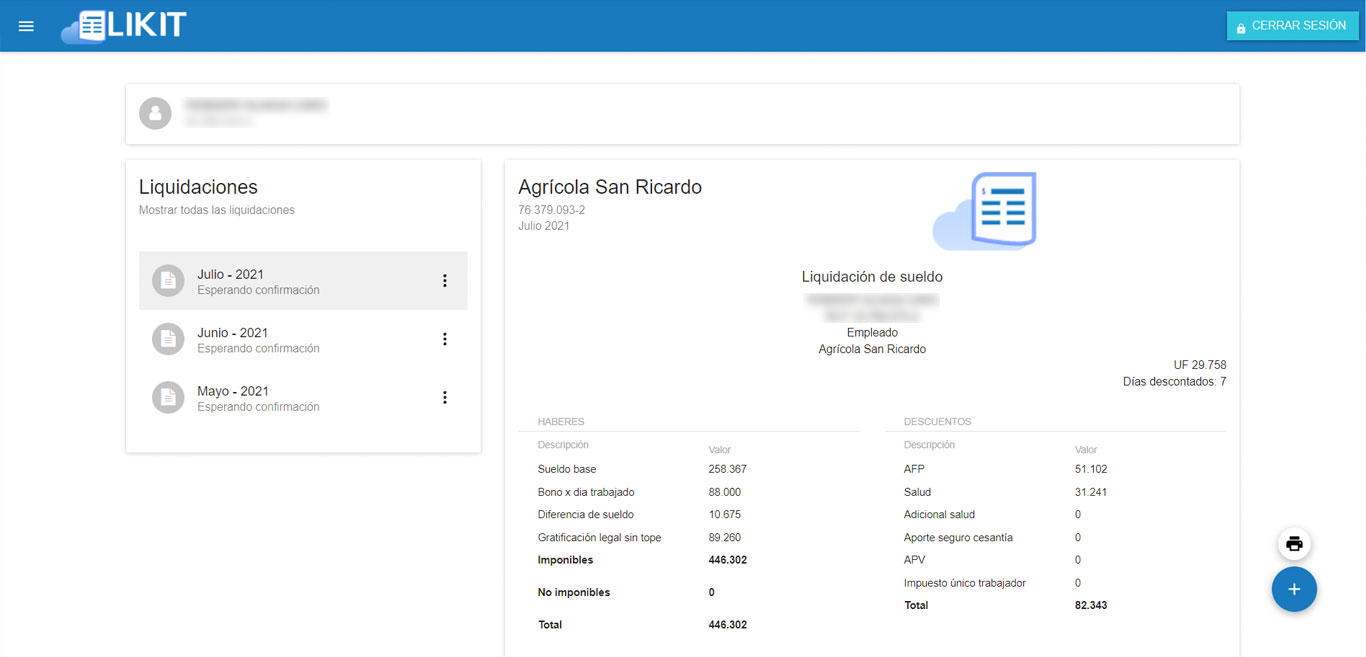Viewport: 1366px width, 657px height.
Task: Click Días descontados: 7 text
Action: (1175, 382)
